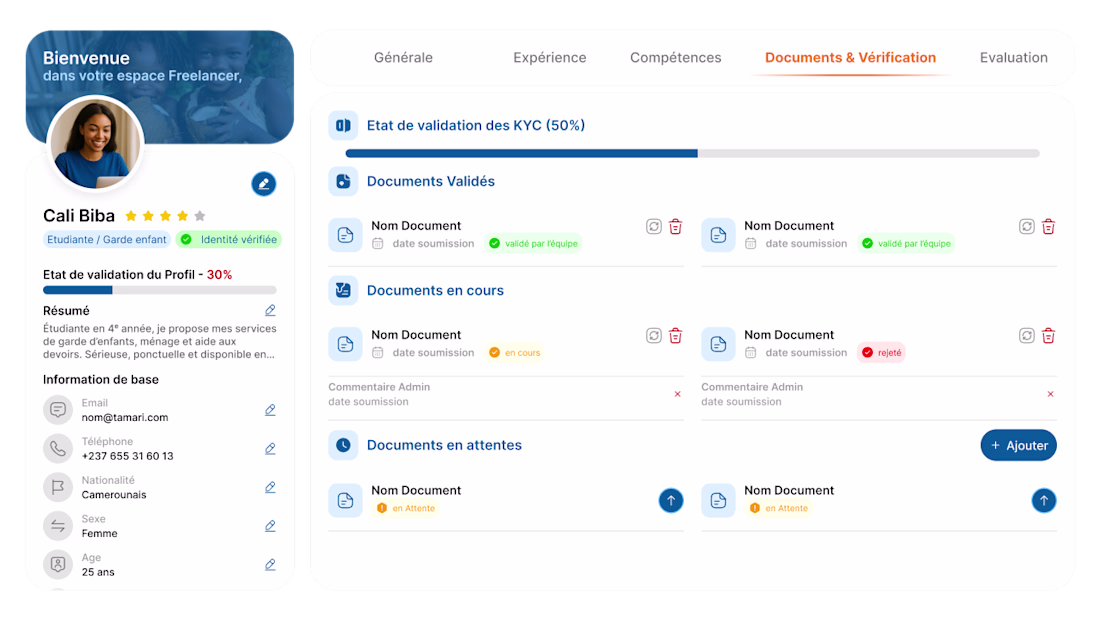
Task: Switch to the Expérience tab
Action: 550,58
